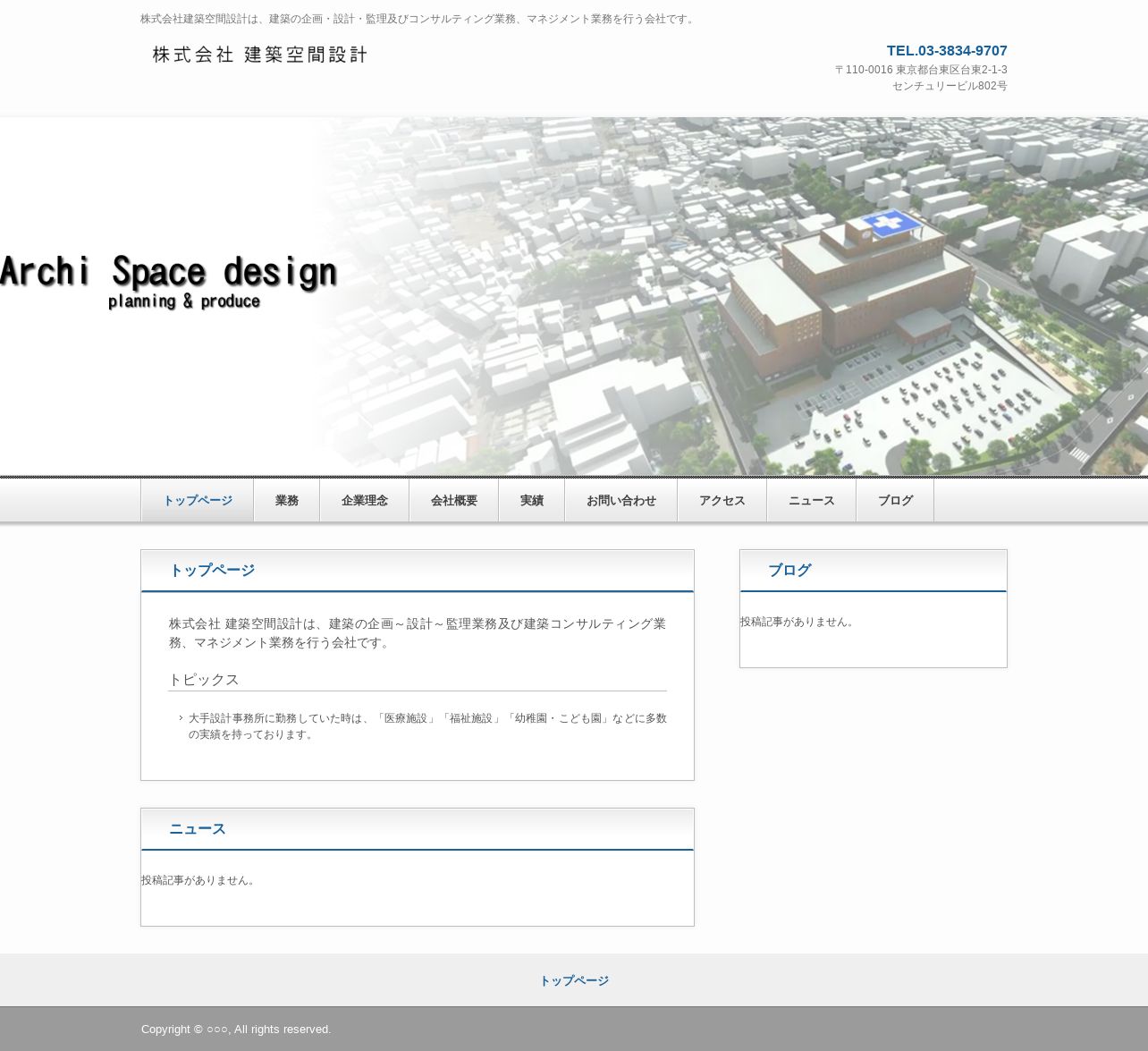Viewport: 1148px width, 1051px height.
Task: Click the company introduction paragraph
Action: pyautogui.click(x=418, y=633)
